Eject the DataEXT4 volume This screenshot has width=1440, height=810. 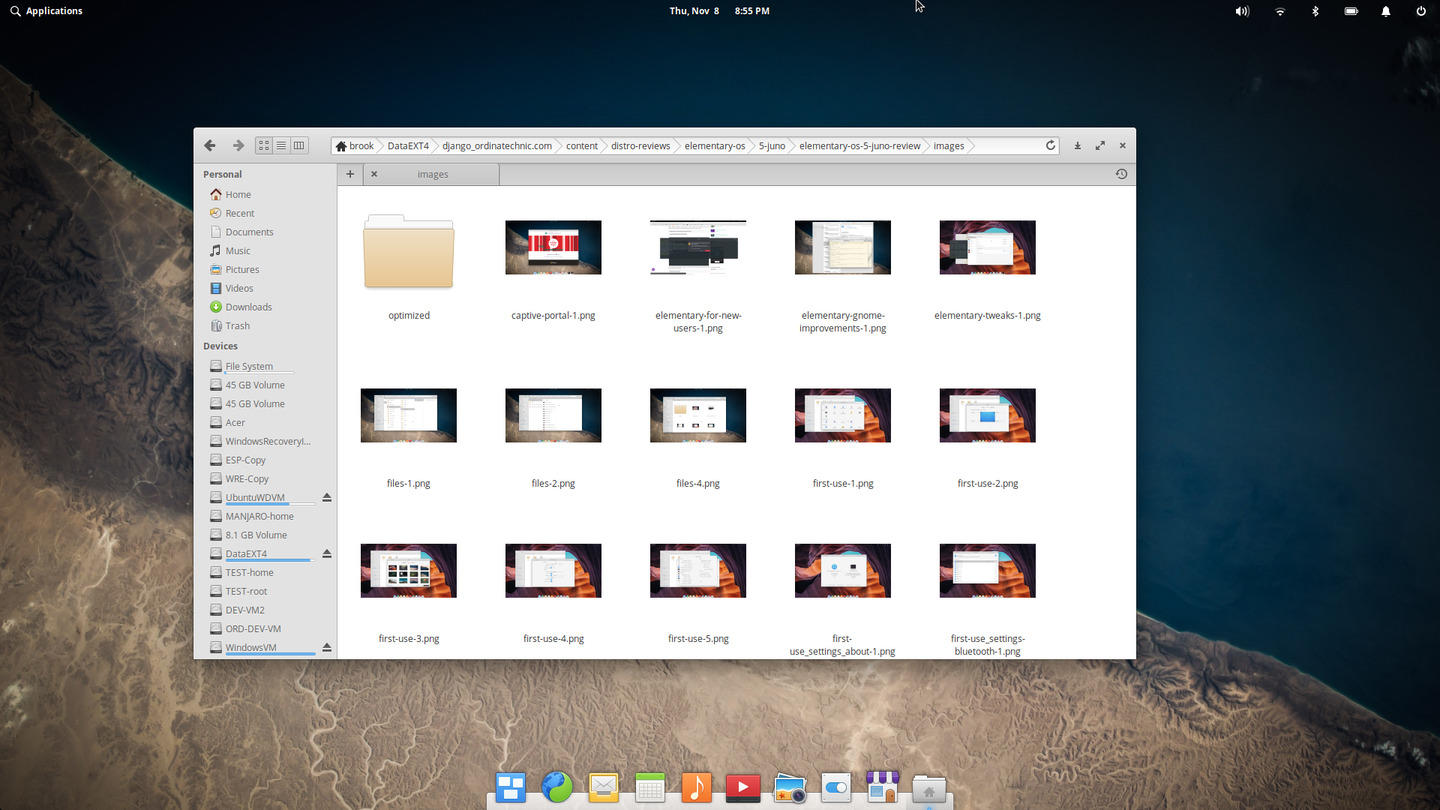(326, 553)
